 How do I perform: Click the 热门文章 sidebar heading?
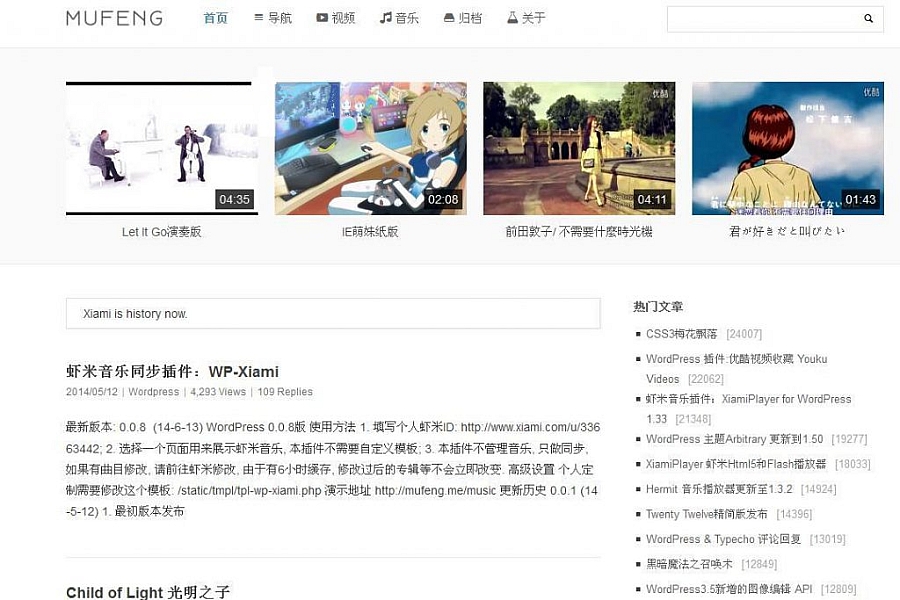tap(658, 307)
